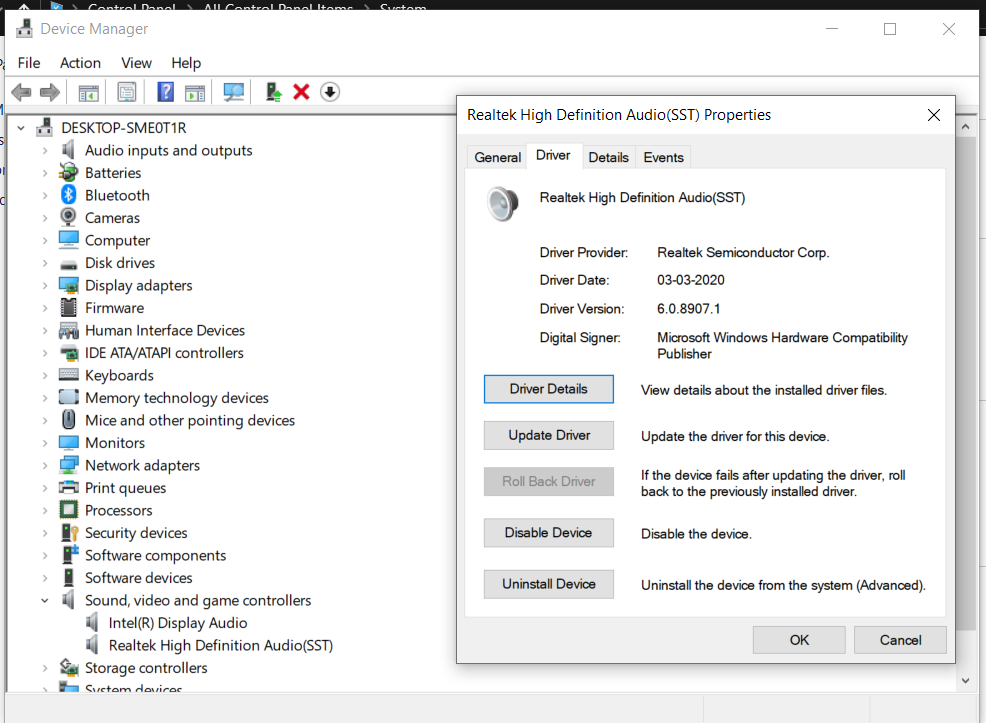Select the Storage controllers icon

(x=69, y=667)
